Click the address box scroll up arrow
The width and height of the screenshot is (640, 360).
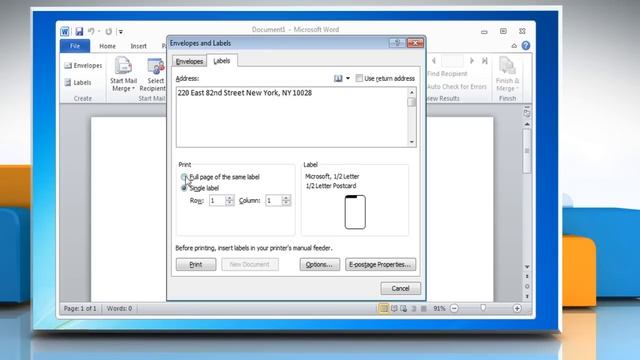pos(412,92)
